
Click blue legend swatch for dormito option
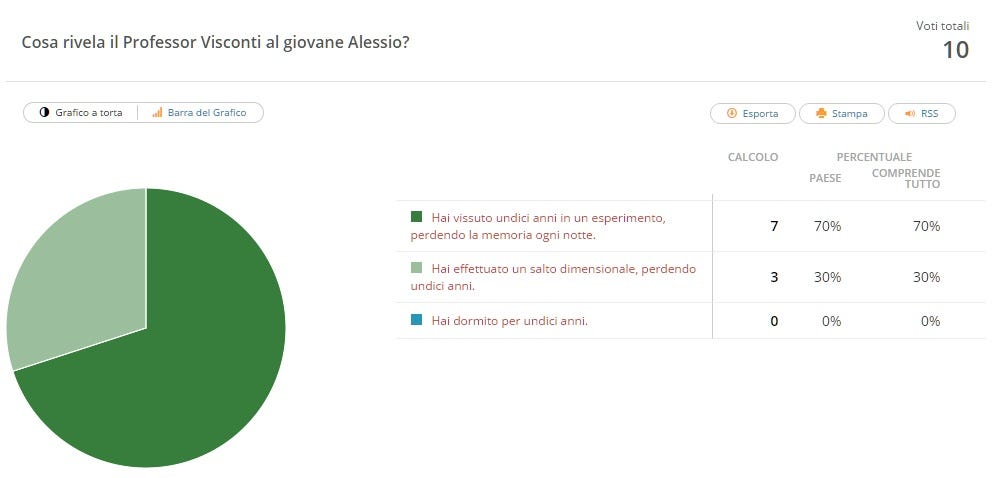pyautogui.click(x=416, y=320)
